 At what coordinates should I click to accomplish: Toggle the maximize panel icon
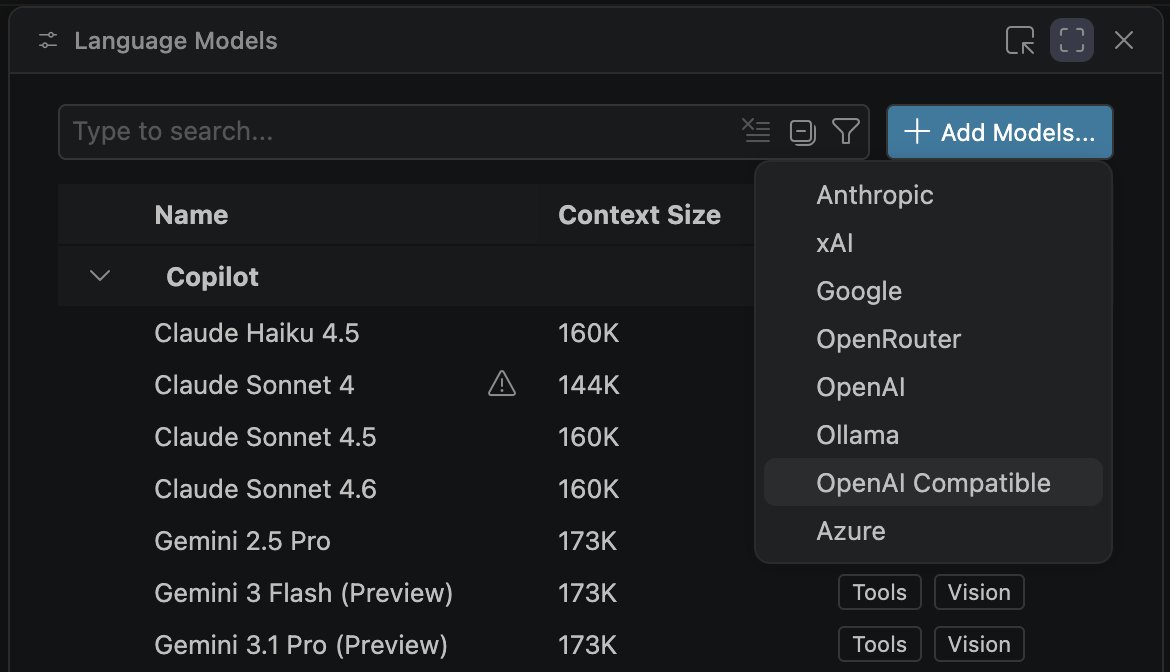[1072, 40]
